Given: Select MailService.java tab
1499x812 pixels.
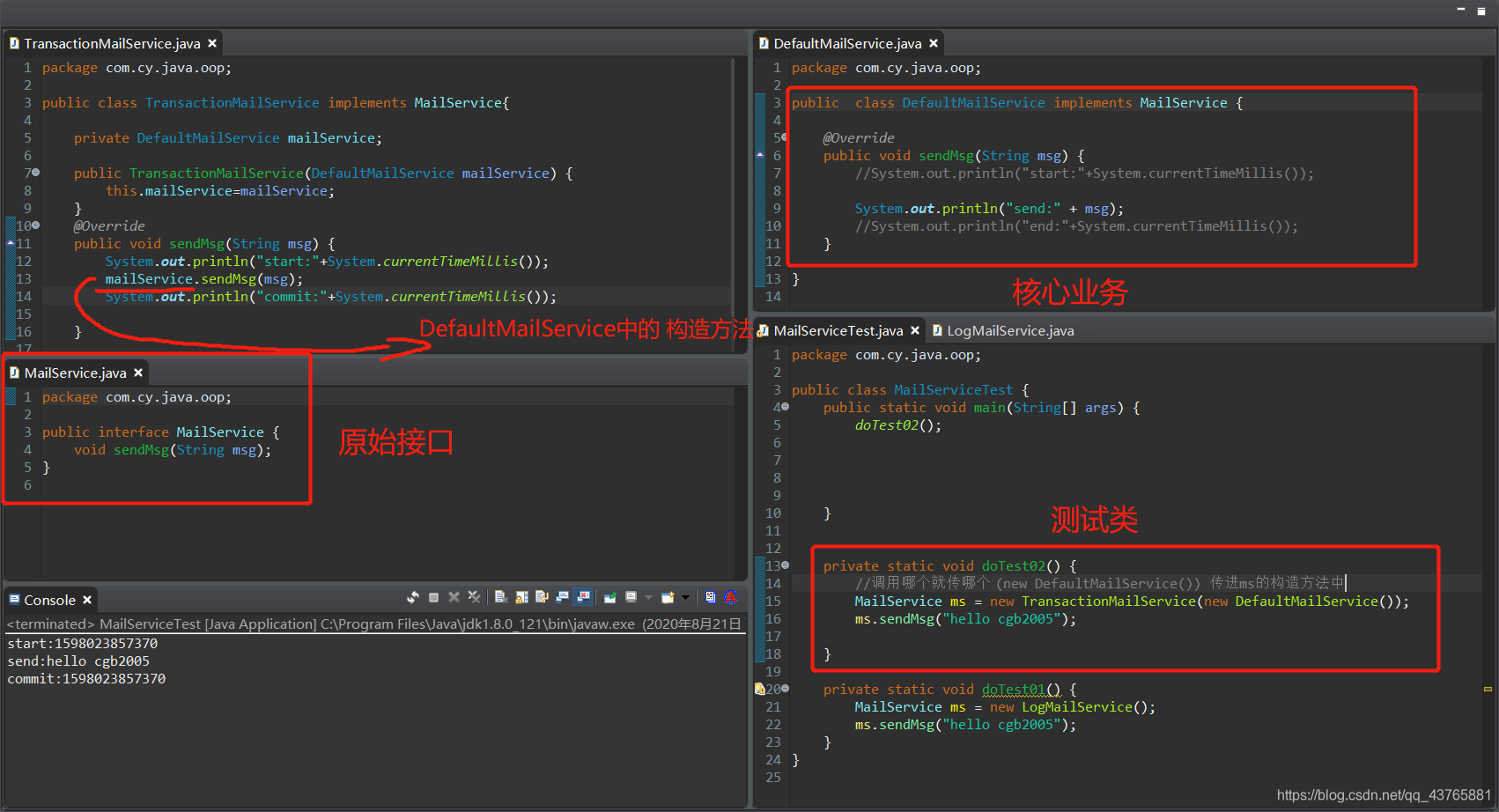Looking at the screenshot, I should coord(76,373).
